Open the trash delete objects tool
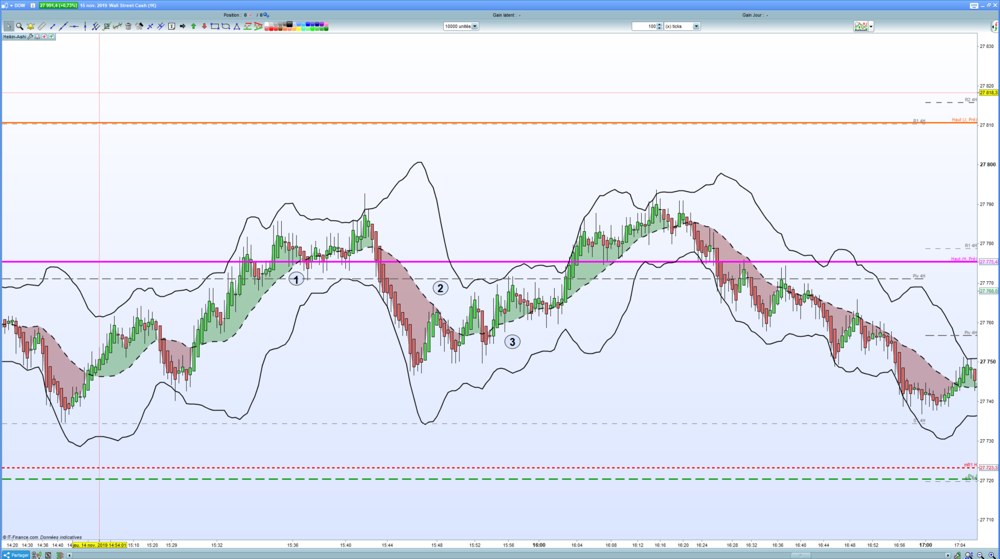 [x=128, y=26]
